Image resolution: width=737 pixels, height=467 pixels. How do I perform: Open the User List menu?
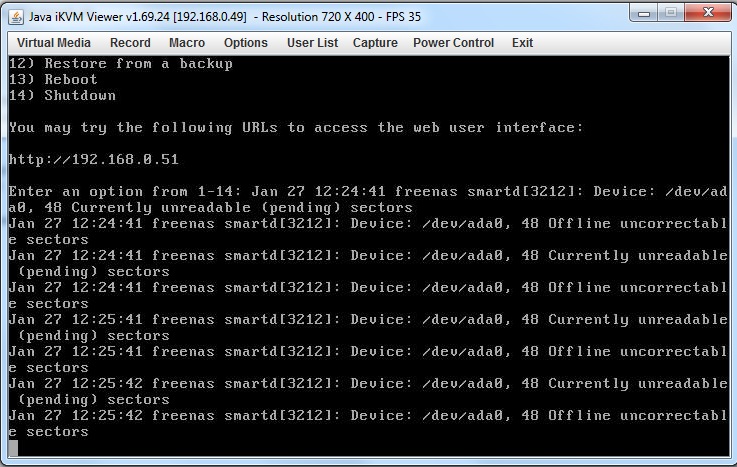click(312, 43)
